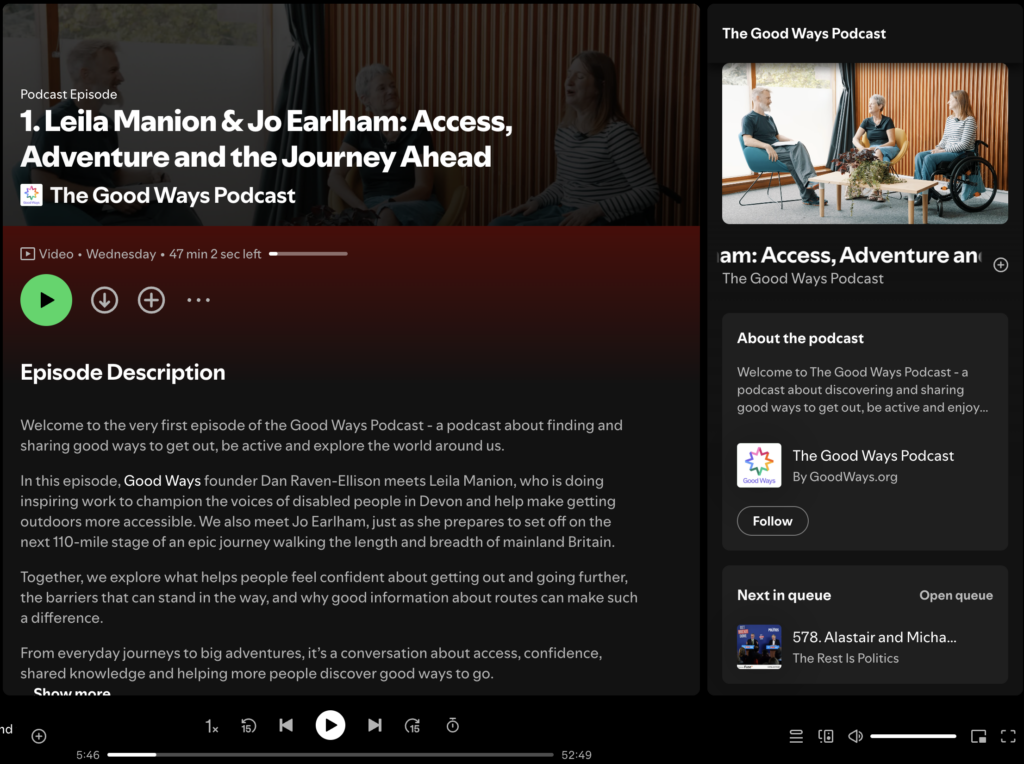This screenshot has width=1024, height=764.
Task: Add current track via plus icon in player bar
Action: (x=39, y=737)
